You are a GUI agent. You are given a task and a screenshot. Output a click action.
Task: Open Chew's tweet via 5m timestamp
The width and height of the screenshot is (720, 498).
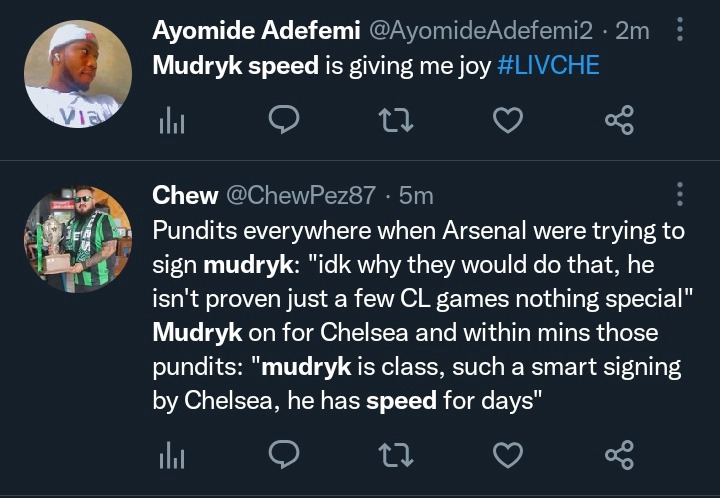[416, 195]
